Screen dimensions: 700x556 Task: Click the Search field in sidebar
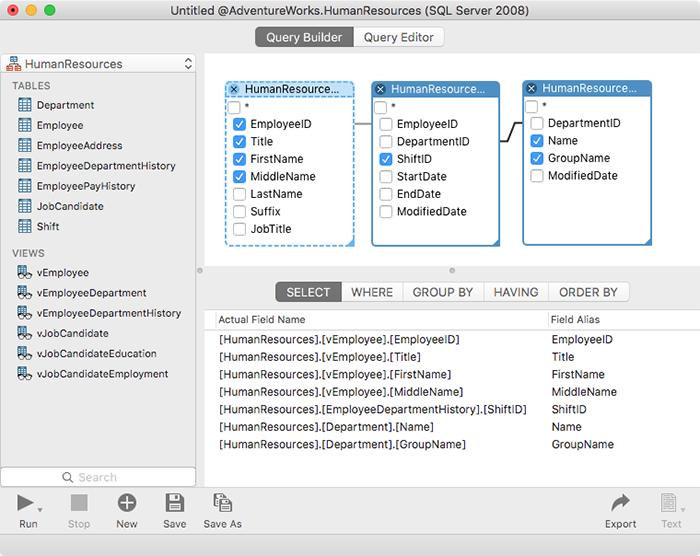(98, 477)
